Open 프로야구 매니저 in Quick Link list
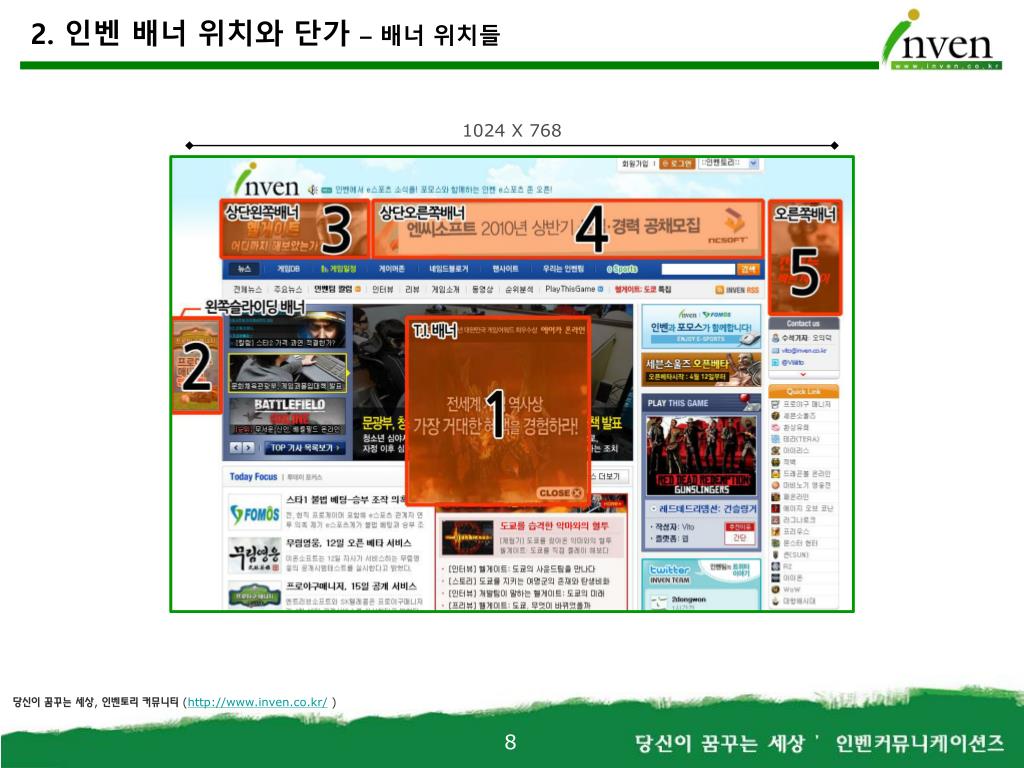Viewport: 1024px width, 768px height. 807,404
